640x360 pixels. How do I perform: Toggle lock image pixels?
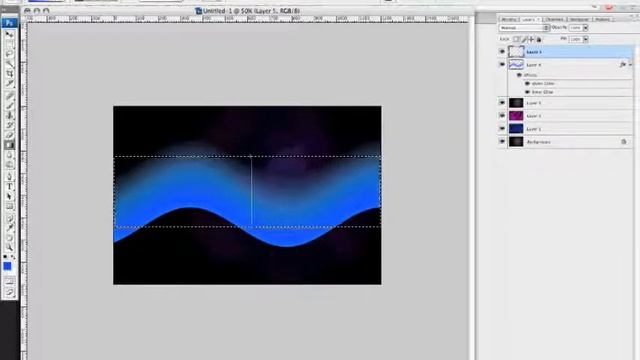(524, 39)
